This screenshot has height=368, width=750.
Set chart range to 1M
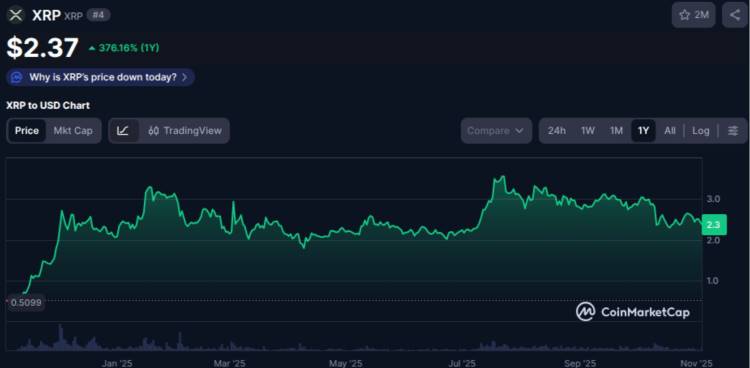point(616,131)
